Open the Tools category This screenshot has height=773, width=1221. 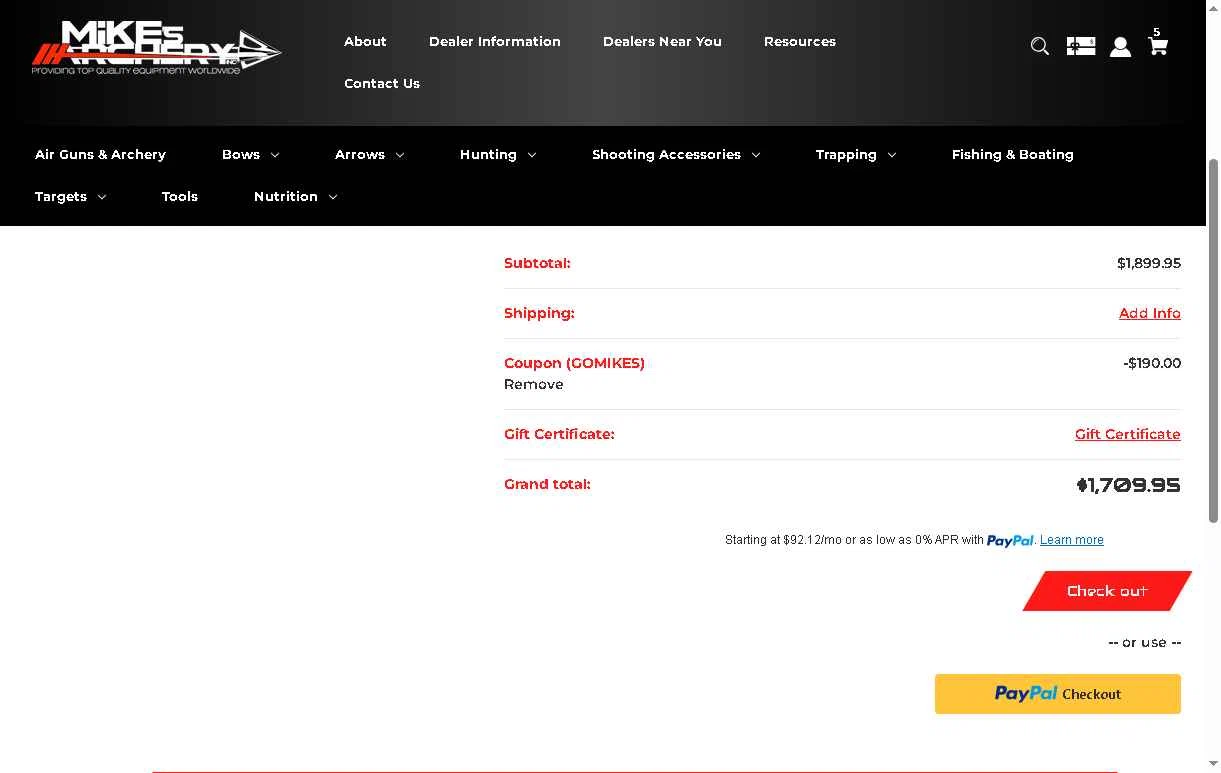point(180,196)
